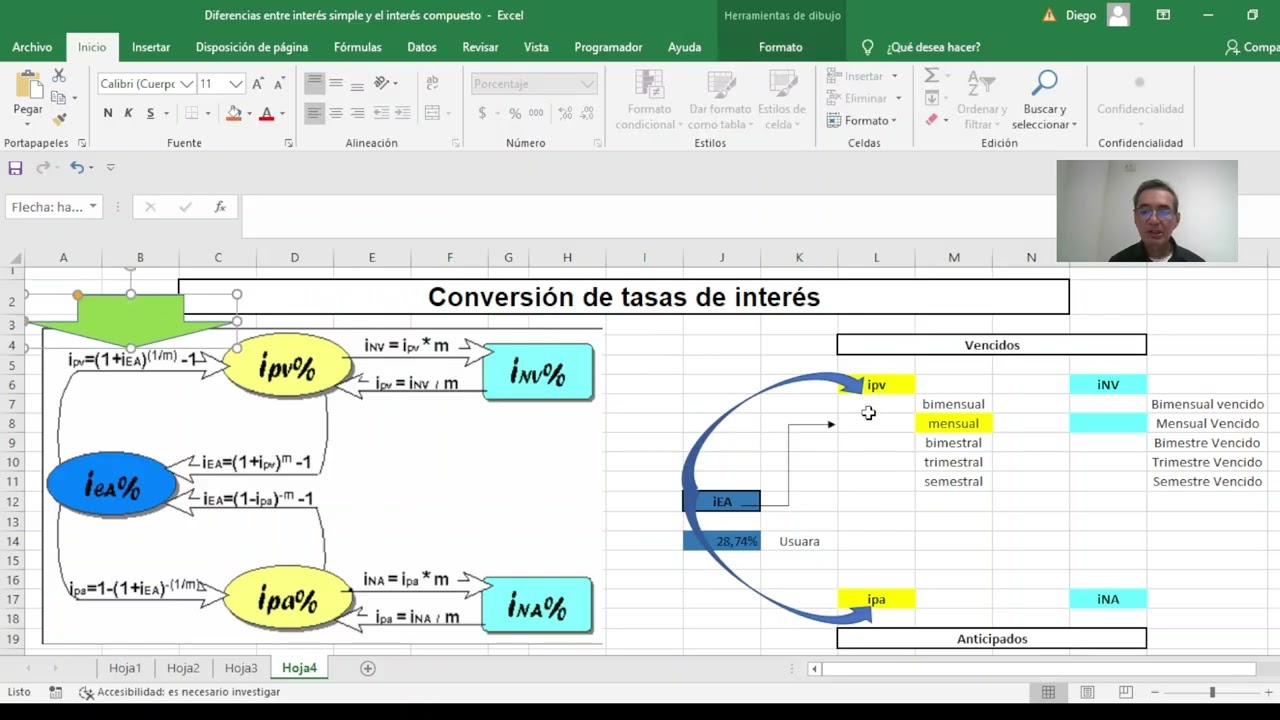Align text to top of cell
1280x720 pixels.
point(315,83)
